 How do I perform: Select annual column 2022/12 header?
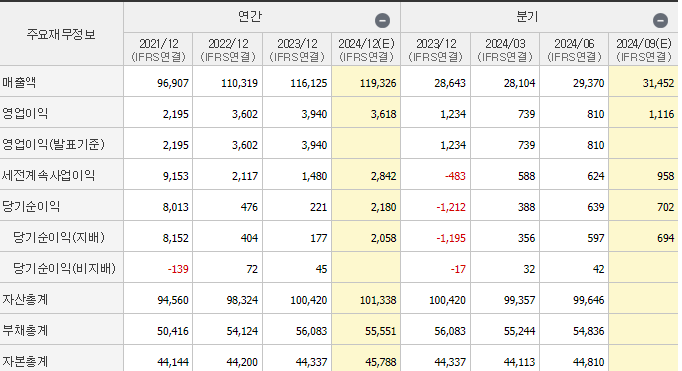coord(228,50)
